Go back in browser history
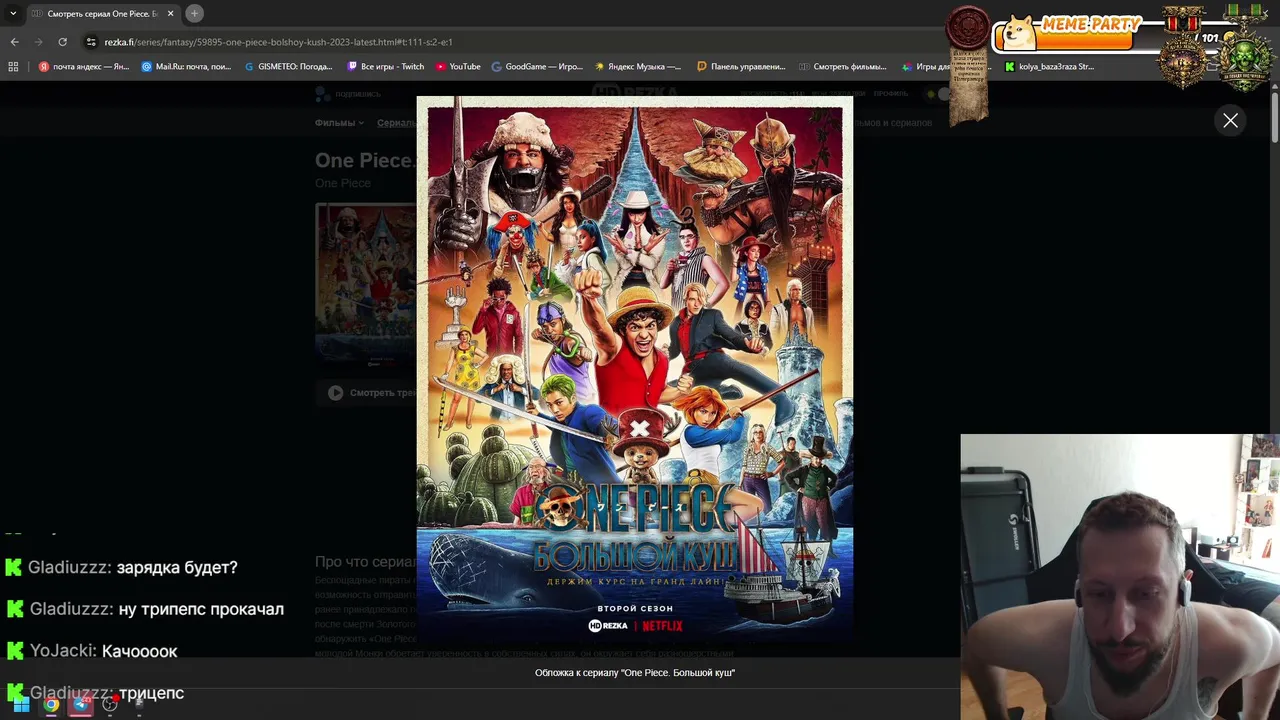 coord(14,42)
